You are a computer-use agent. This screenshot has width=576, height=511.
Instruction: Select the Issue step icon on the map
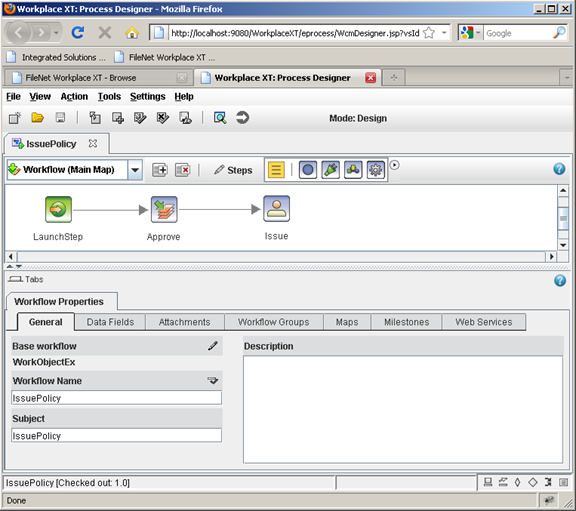pos(276,209)
